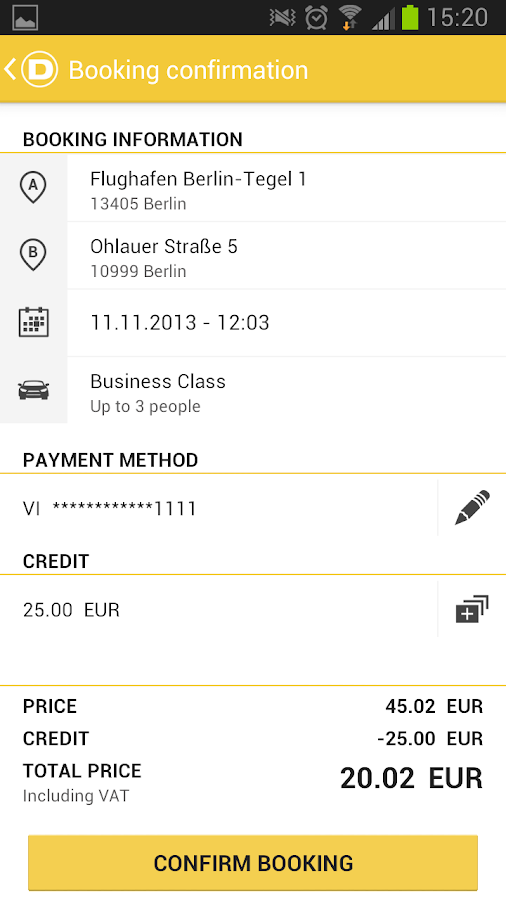506x900 pixels.
Task: Open Ohlauer Straße 5 destination address
Action: click(286, 255)
